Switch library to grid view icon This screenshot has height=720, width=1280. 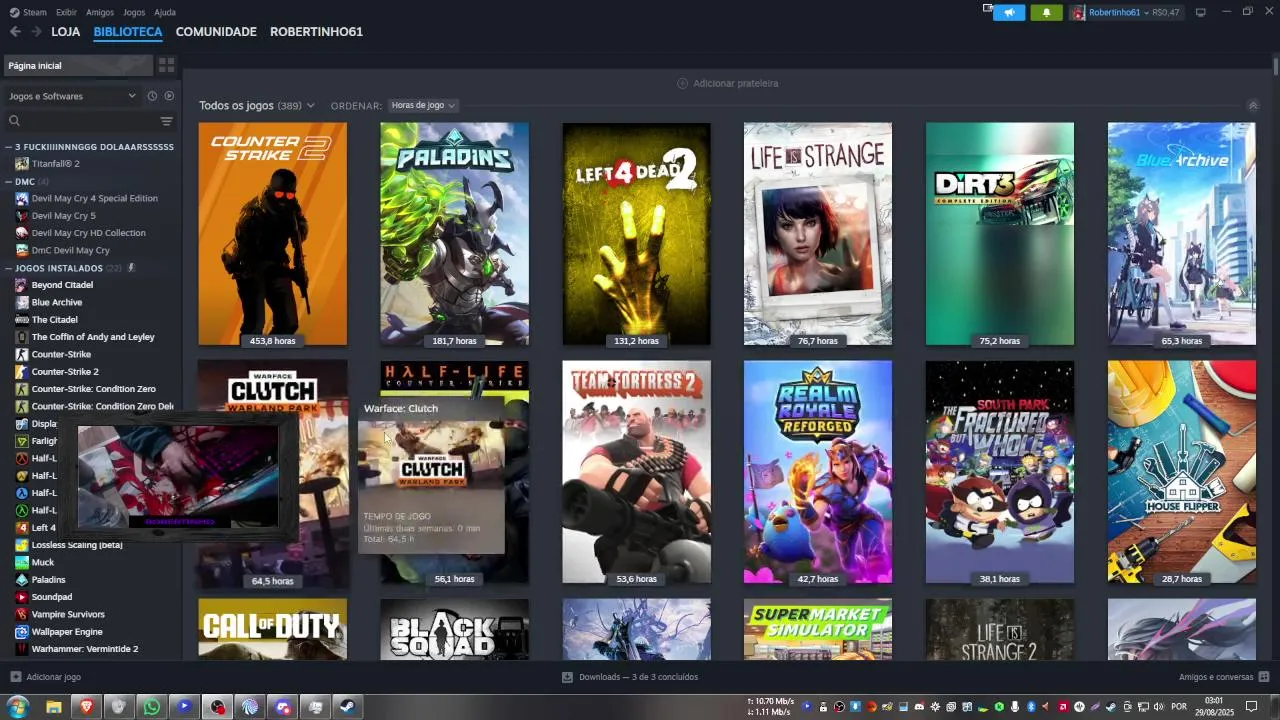[x=166, y=65]
